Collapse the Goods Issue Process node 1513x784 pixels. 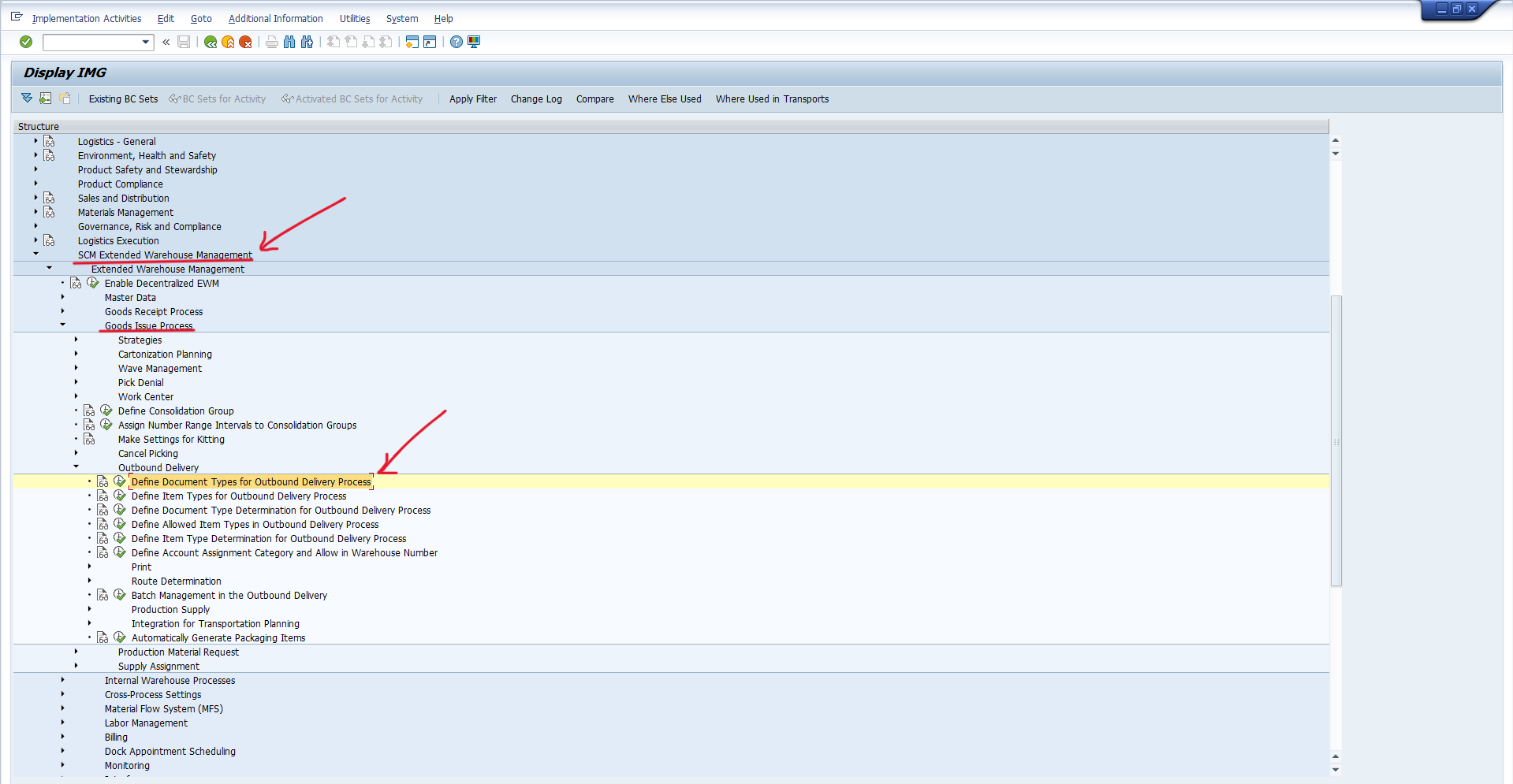(x=62, y=325)
